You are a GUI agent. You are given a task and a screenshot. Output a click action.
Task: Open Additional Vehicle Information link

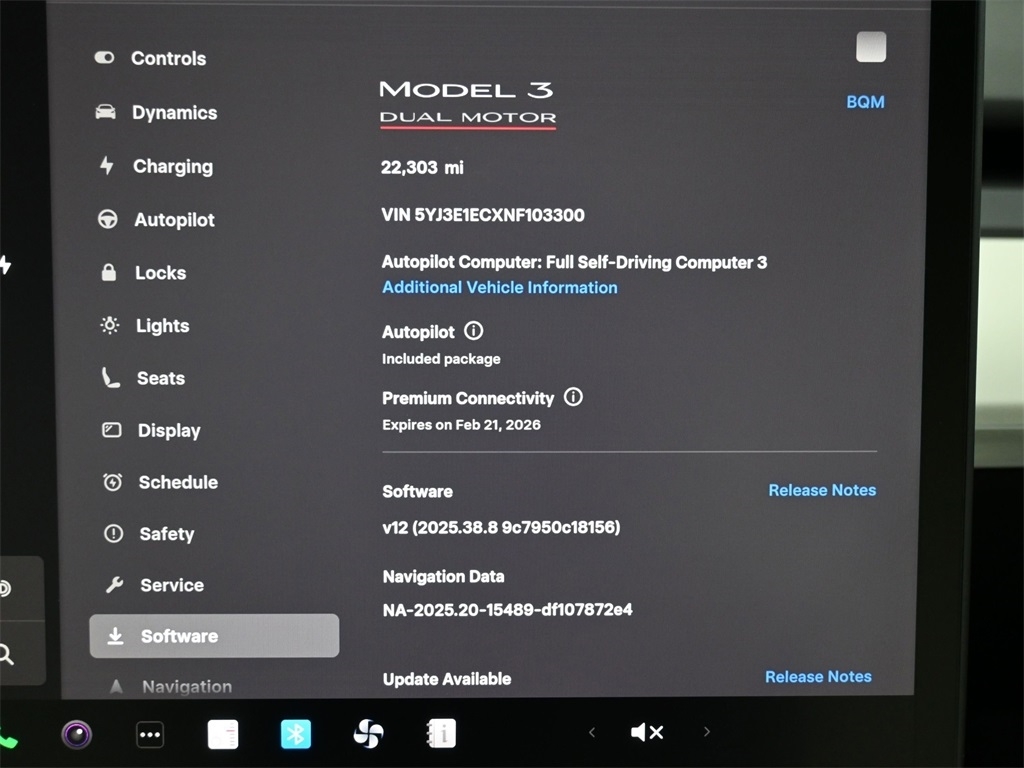pos(499,288)
